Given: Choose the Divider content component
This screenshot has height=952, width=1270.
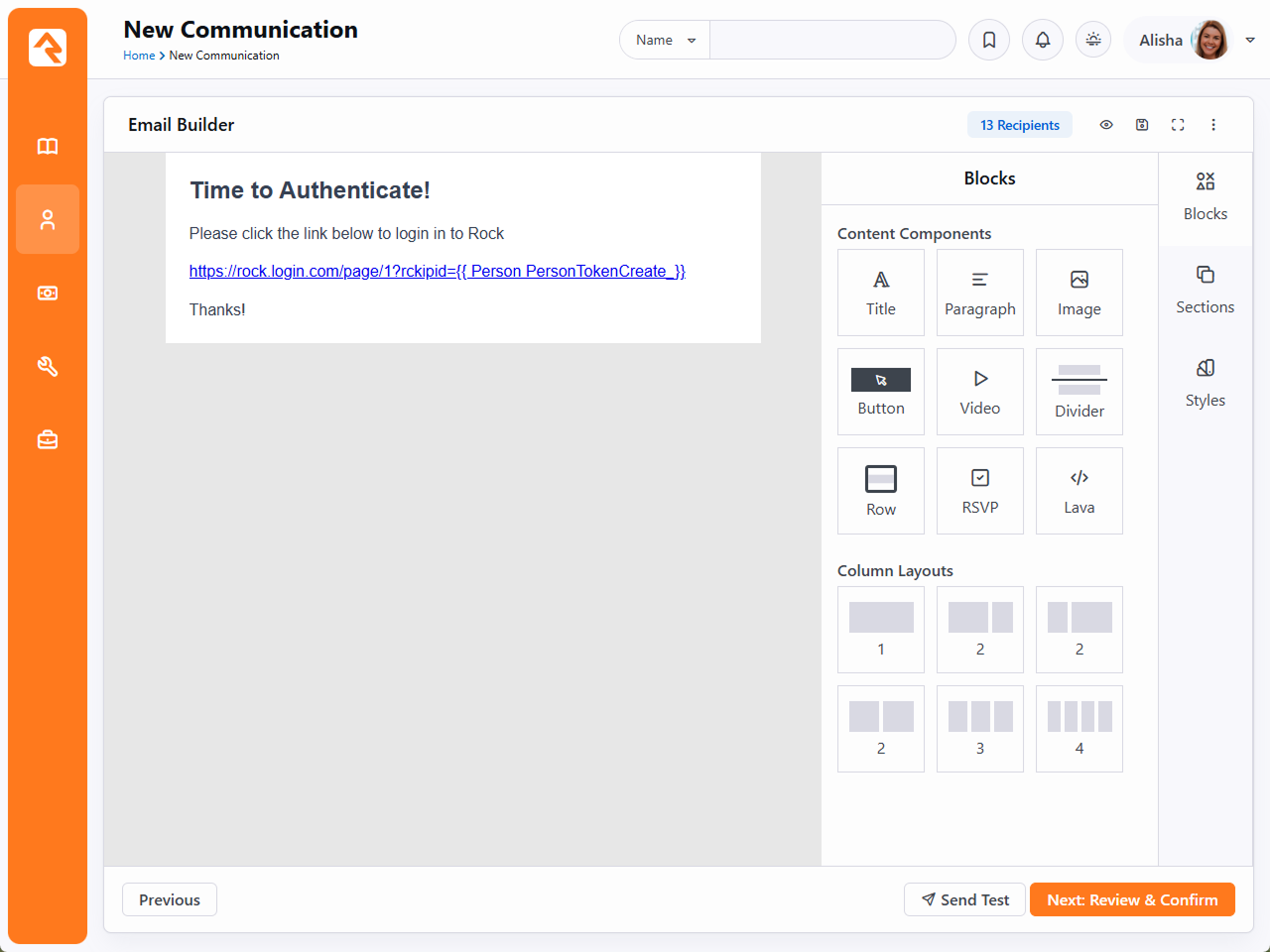Looking at the screenshot, I should point(1079,392).
